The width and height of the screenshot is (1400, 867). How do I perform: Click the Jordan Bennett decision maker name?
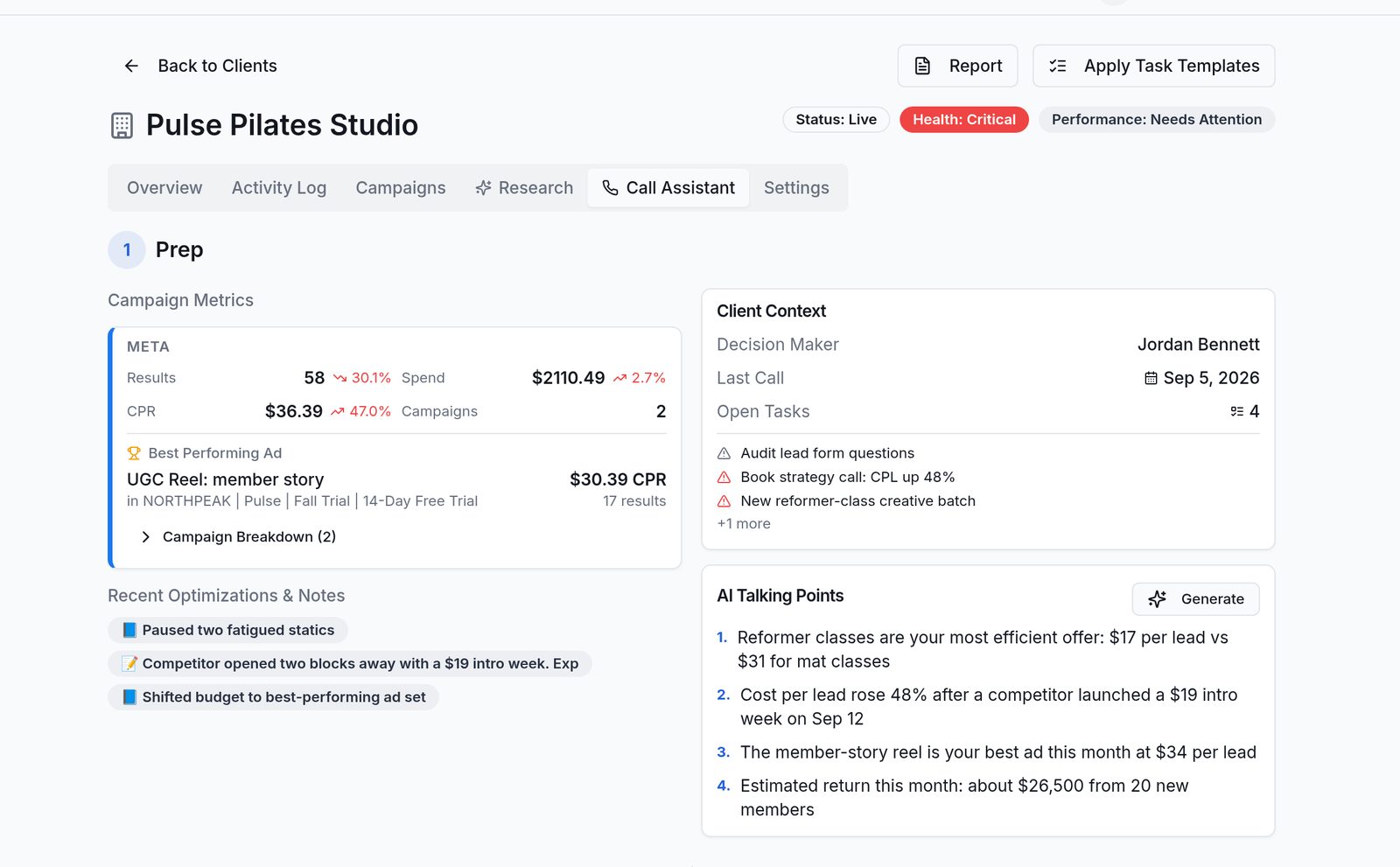pos(1198,345)
